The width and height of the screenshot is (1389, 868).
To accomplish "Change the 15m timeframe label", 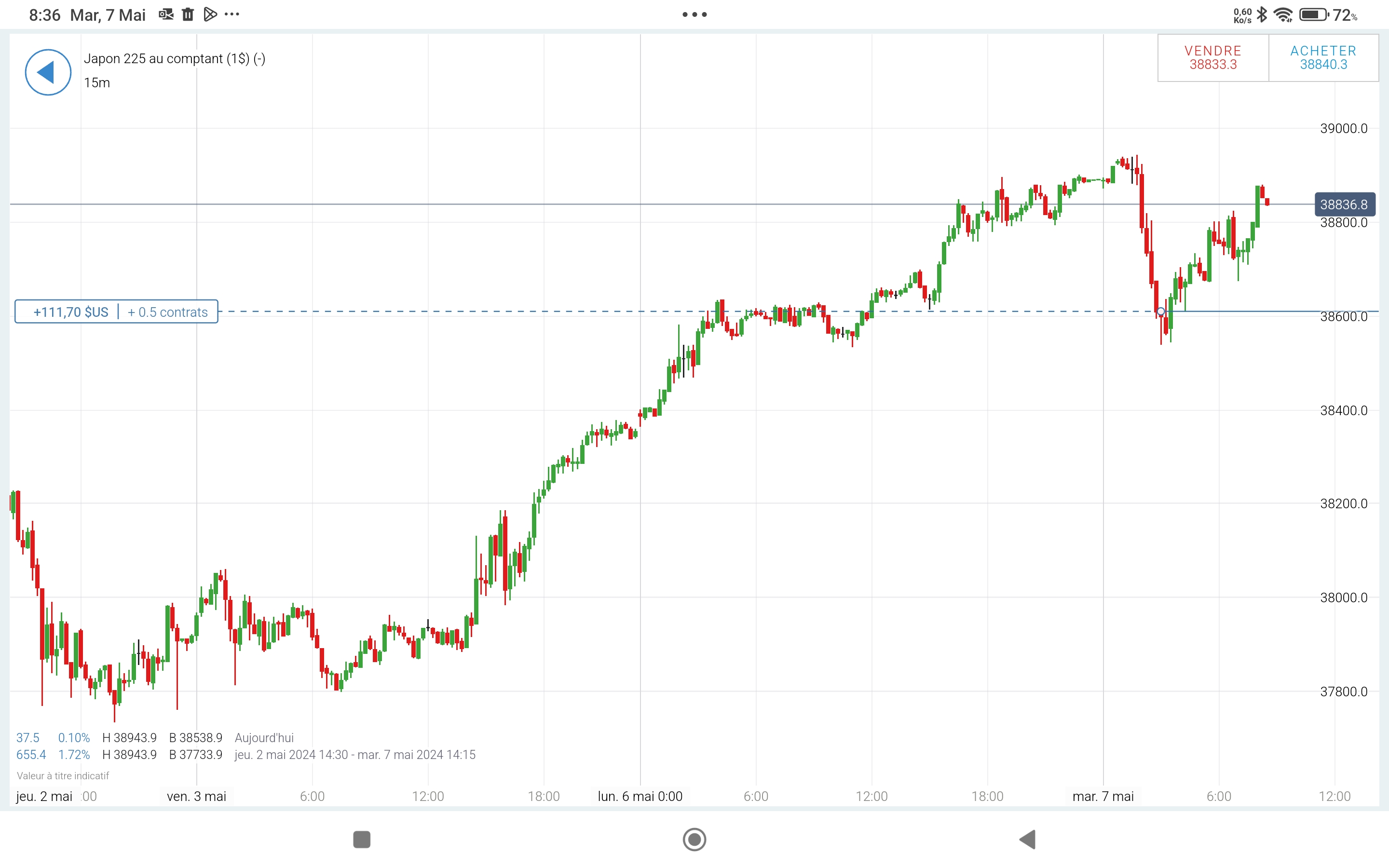I will [97, 82].
